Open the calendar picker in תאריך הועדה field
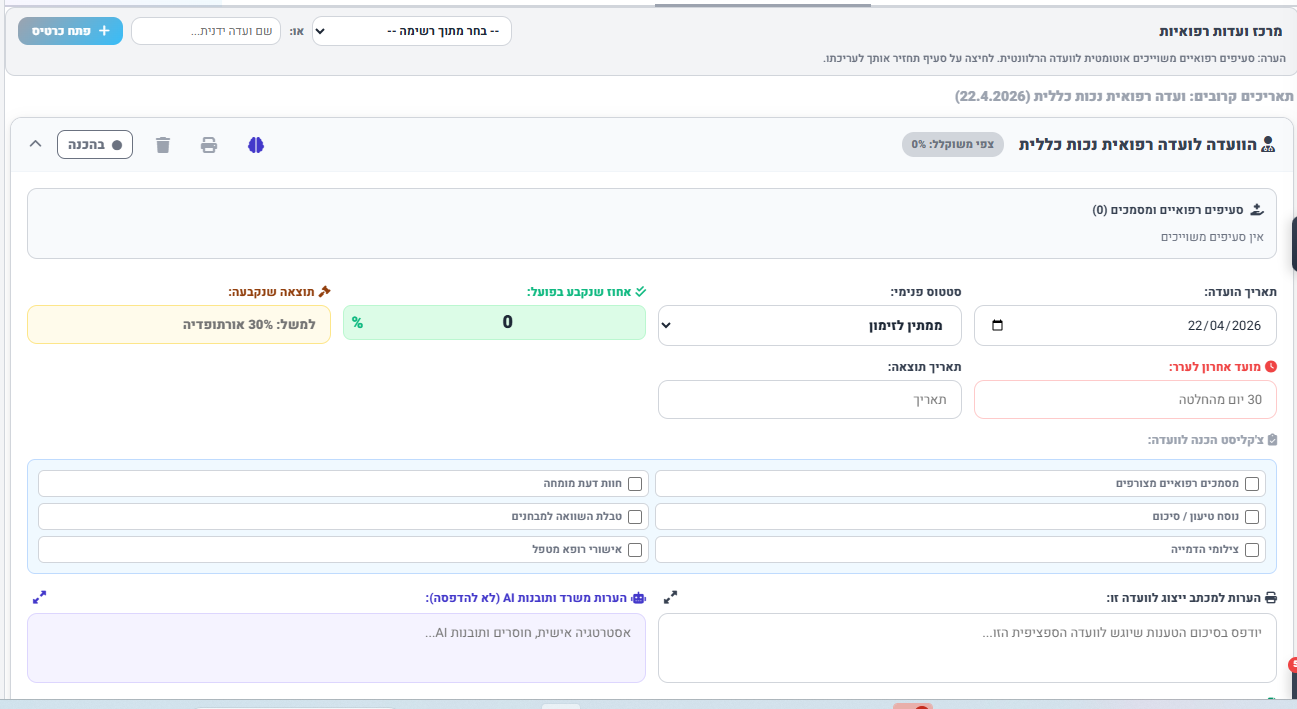 coord(996,326)
